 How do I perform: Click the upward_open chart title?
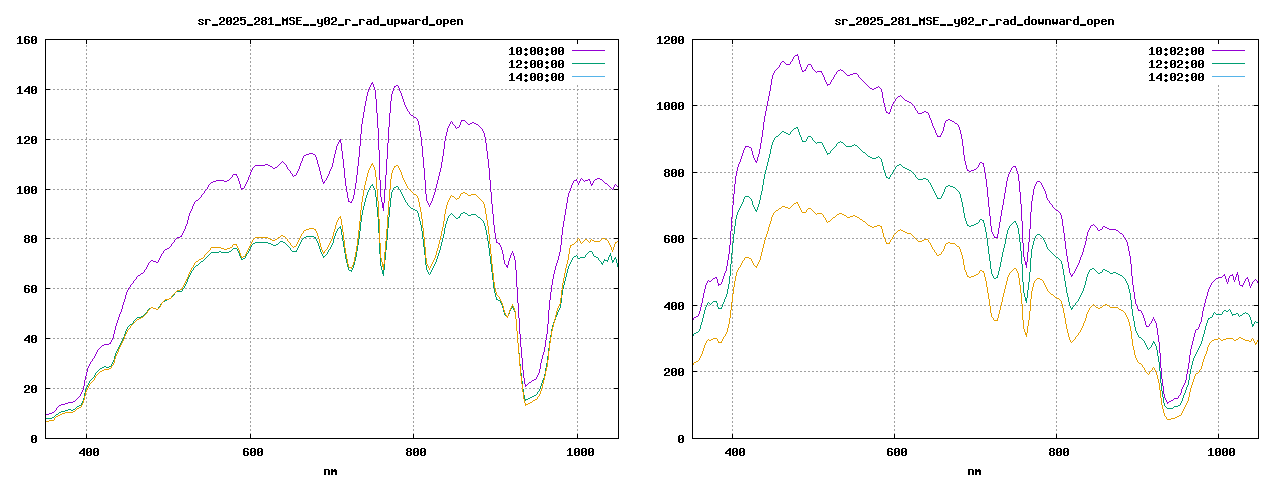(x=330, y=21)
